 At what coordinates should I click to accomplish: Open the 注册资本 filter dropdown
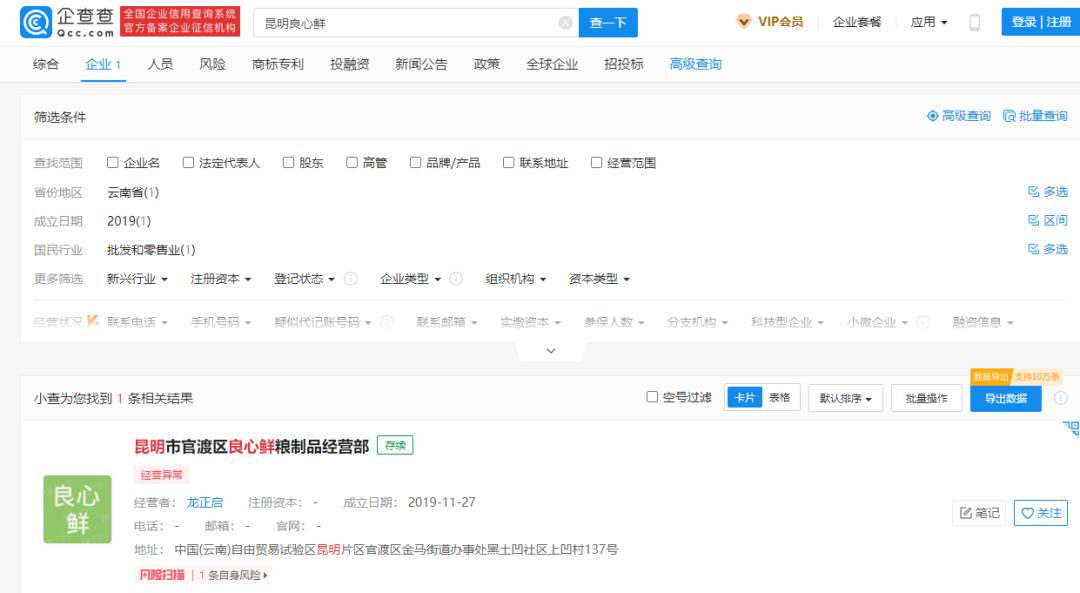coord(221,279)
